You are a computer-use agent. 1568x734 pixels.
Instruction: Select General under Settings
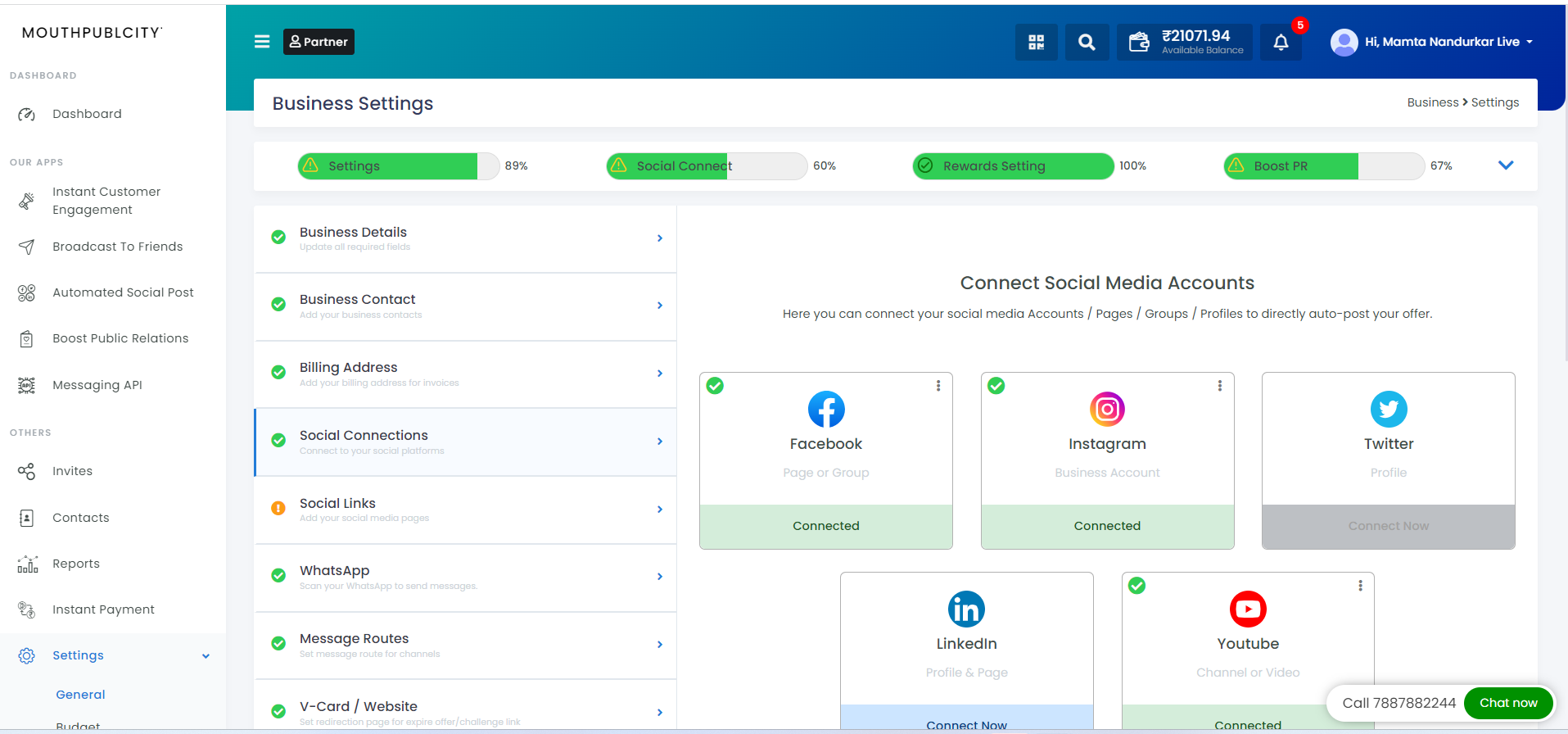pos(80,695)
